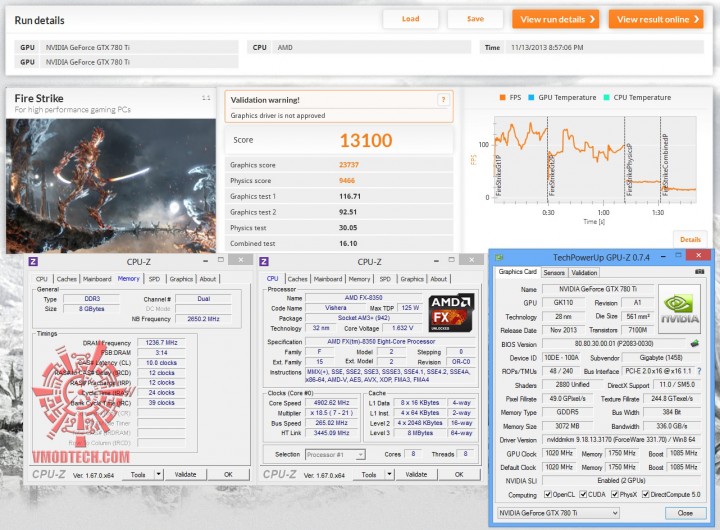The width and height of the screenshot is (720, 530).
Task: Open About tab in CPU-Z CPU window
Action: (439, 279)
